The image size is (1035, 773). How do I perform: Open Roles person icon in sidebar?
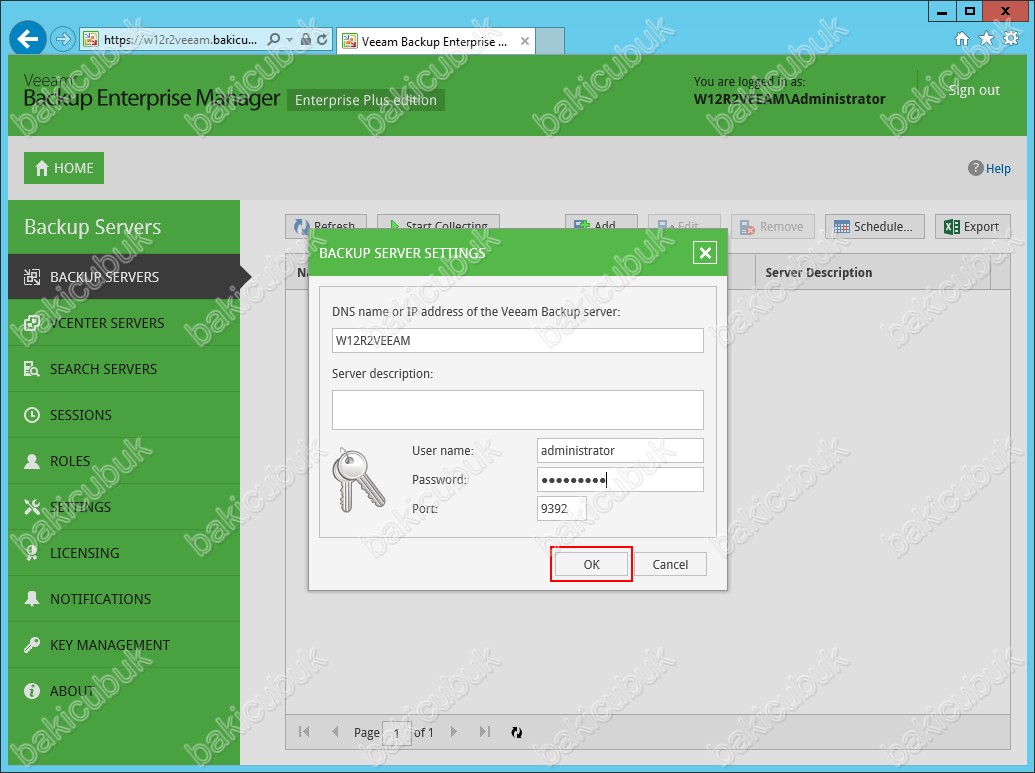point(32,461)
